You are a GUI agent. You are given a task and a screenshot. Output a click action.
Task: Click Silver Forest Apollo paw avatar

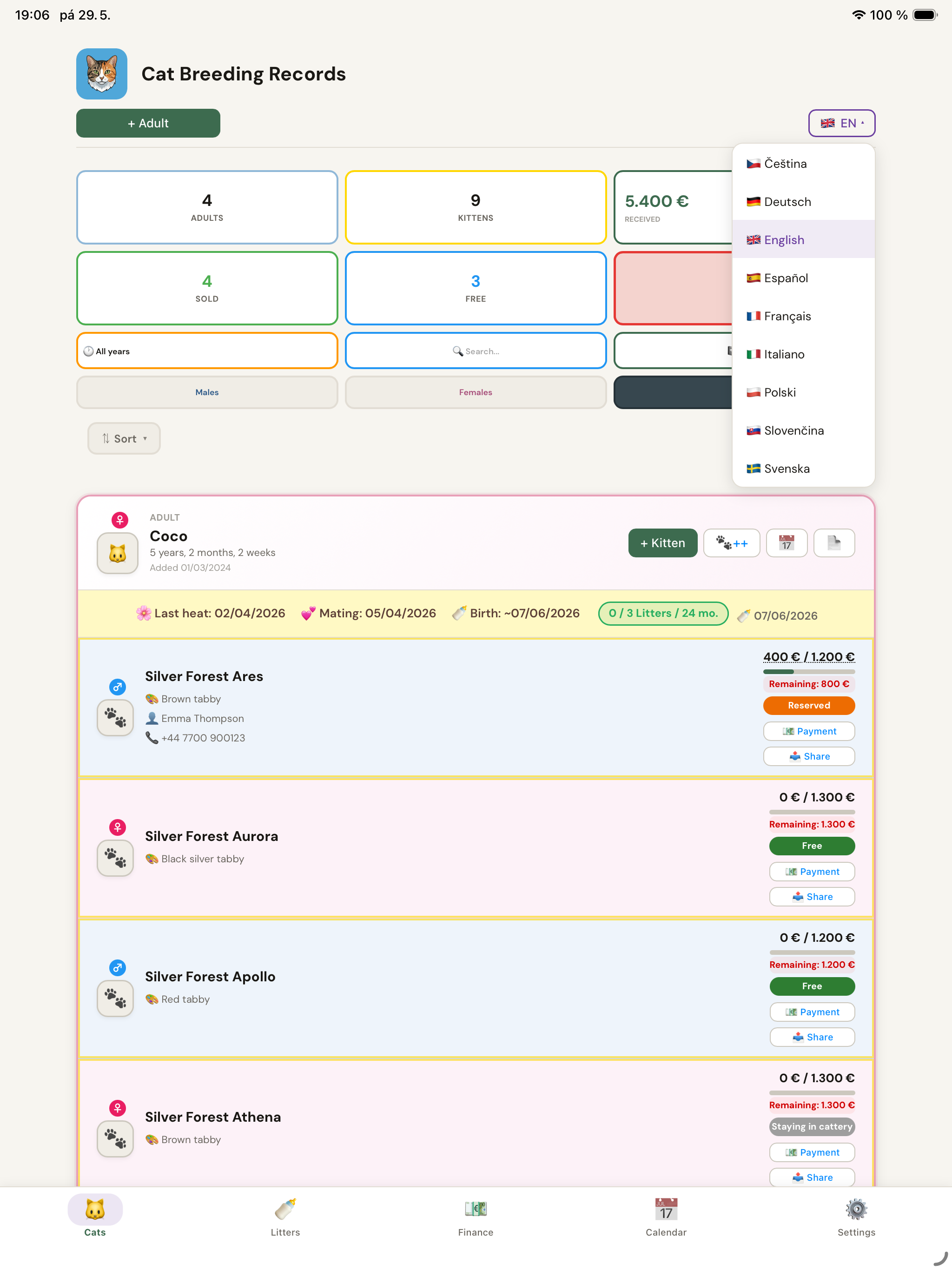(115, 999)
